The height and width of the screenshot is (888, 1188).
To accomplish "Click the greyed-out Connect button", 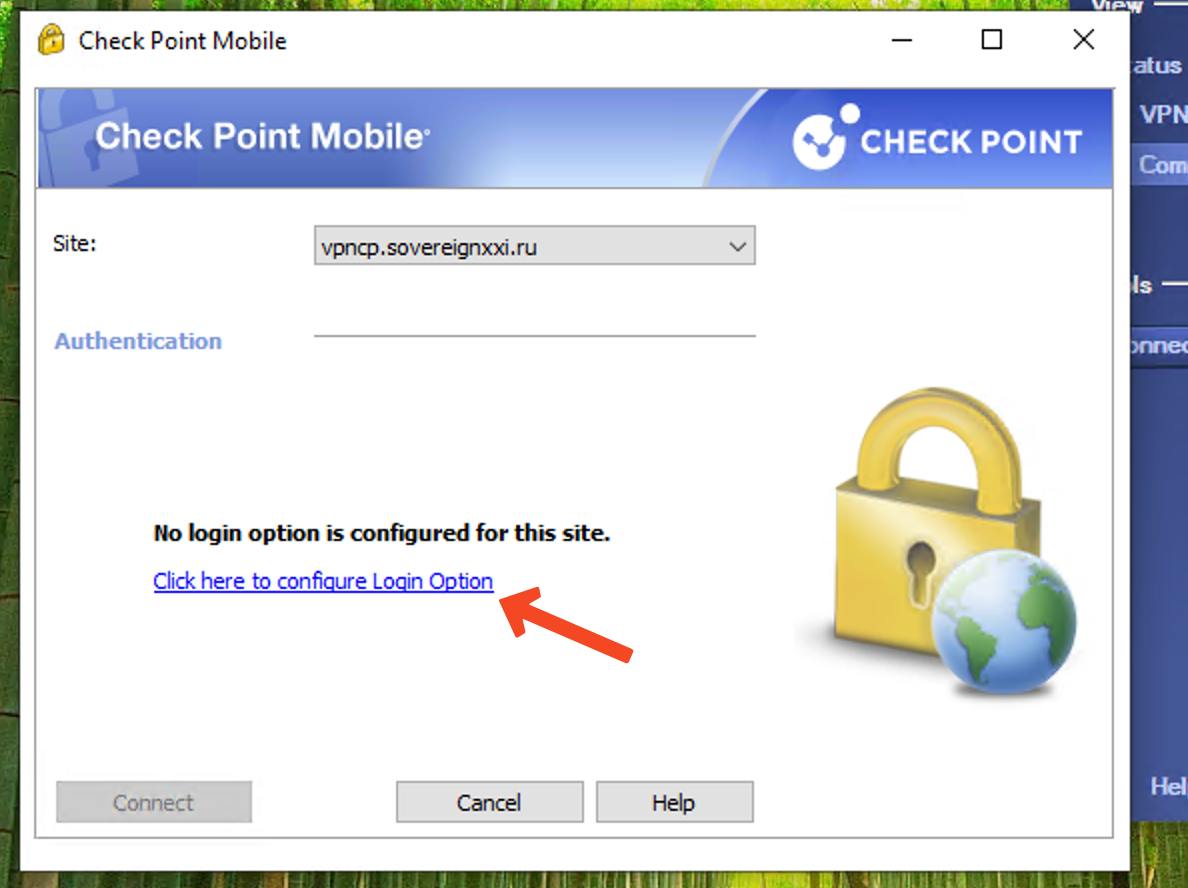I will (154, 802).
